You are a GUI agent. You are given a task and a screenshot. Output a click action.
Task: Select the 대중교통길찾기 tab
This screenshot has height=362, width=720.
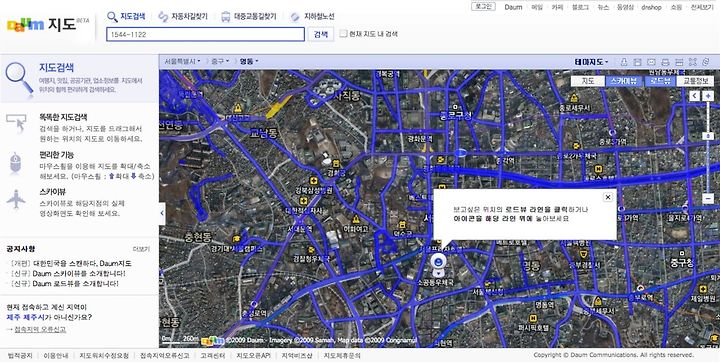point(255,17)
